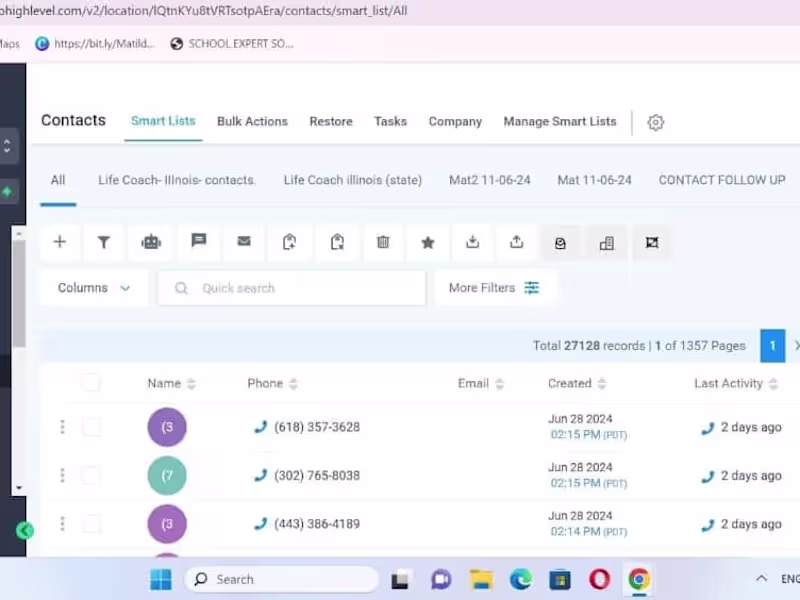Open Microsoft Store from the taskbar
The width and height of the screenshot is (800, 600).
point(560,580)
